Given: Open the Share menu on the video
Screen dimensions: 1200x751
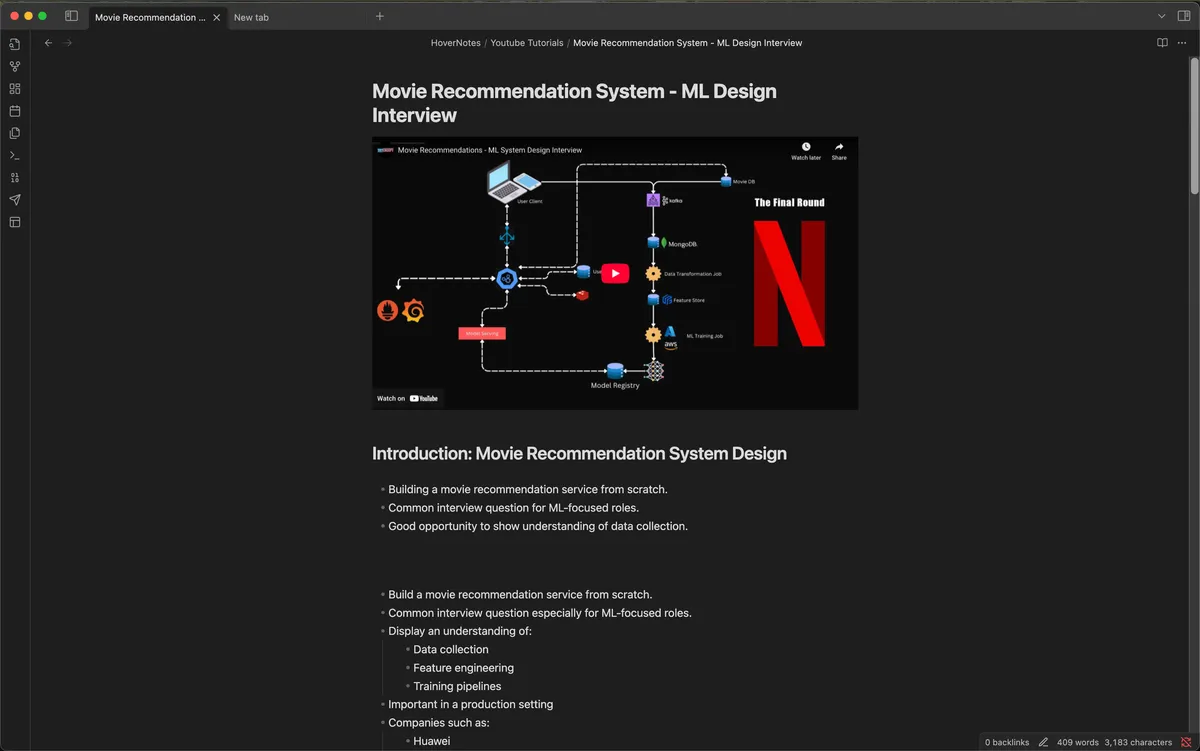Looking at the screenshot, I should (x=839, y=152).
